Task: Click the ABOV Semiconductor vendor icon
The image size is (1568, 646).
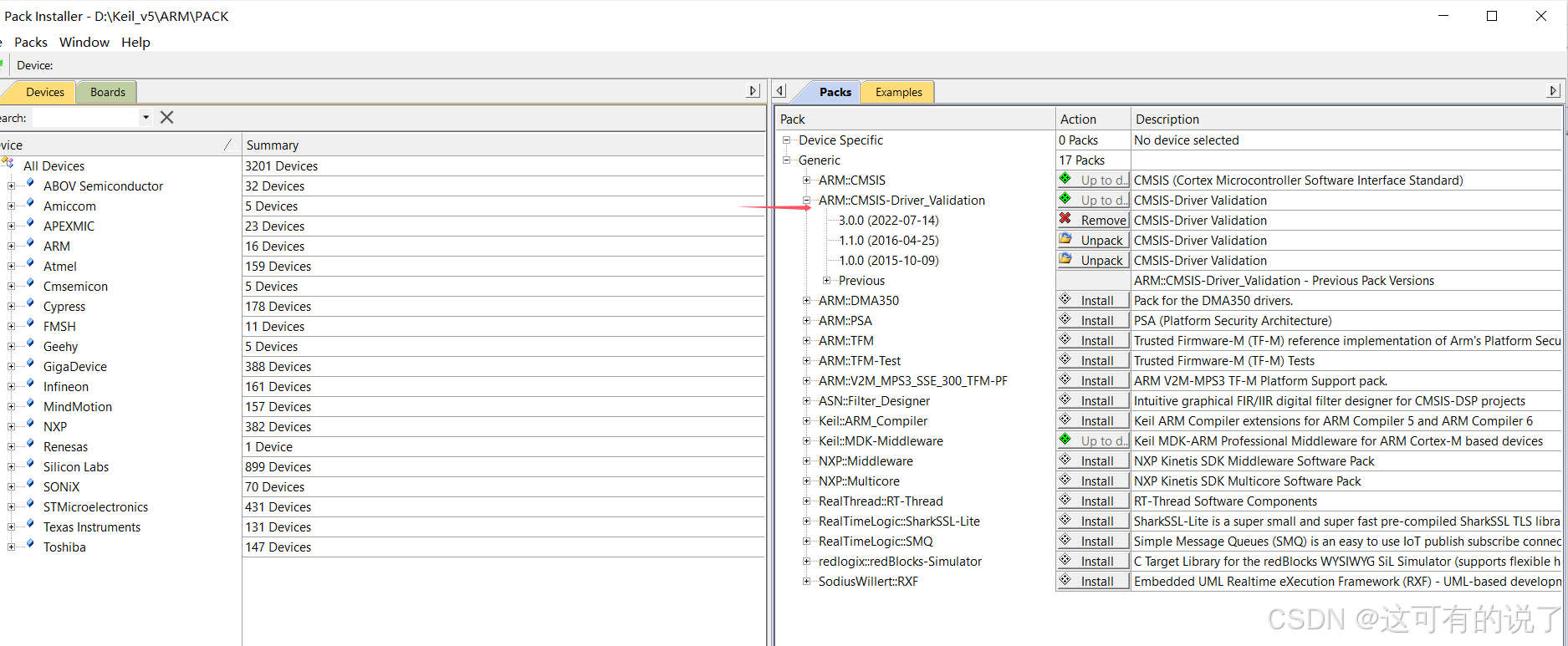Action: (29, 185)
